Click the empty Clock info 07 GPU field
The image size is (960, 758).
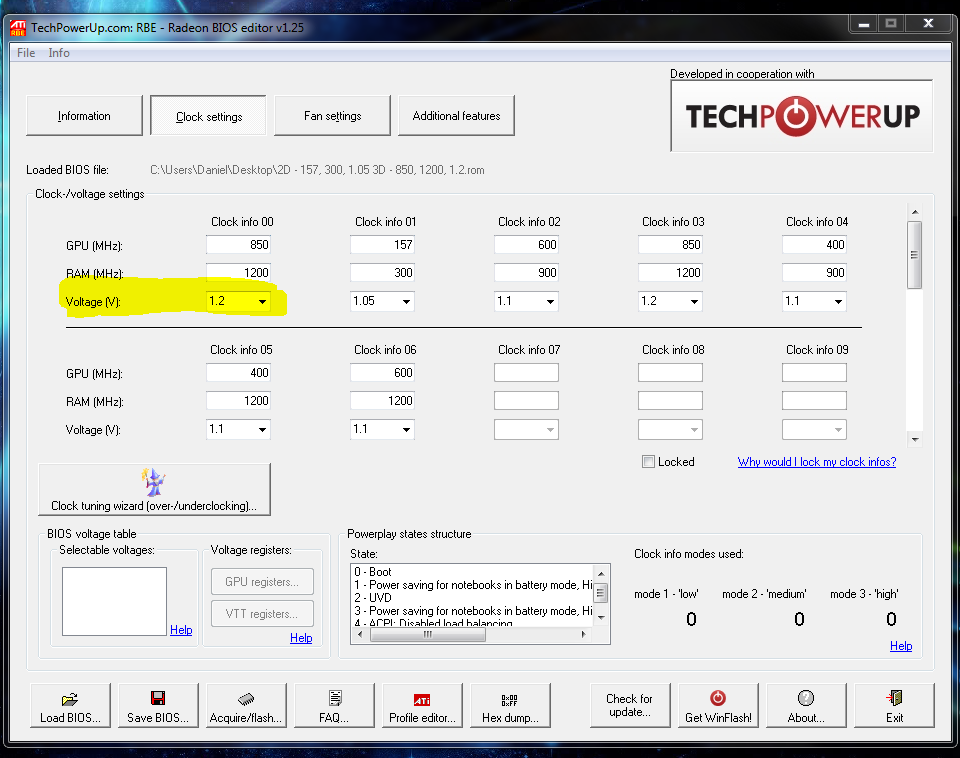coord(527,372)
